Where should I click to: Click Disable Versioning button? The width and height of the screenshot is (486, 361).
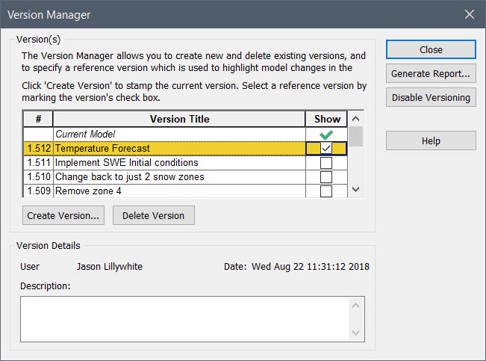click(x=431, y=98)
